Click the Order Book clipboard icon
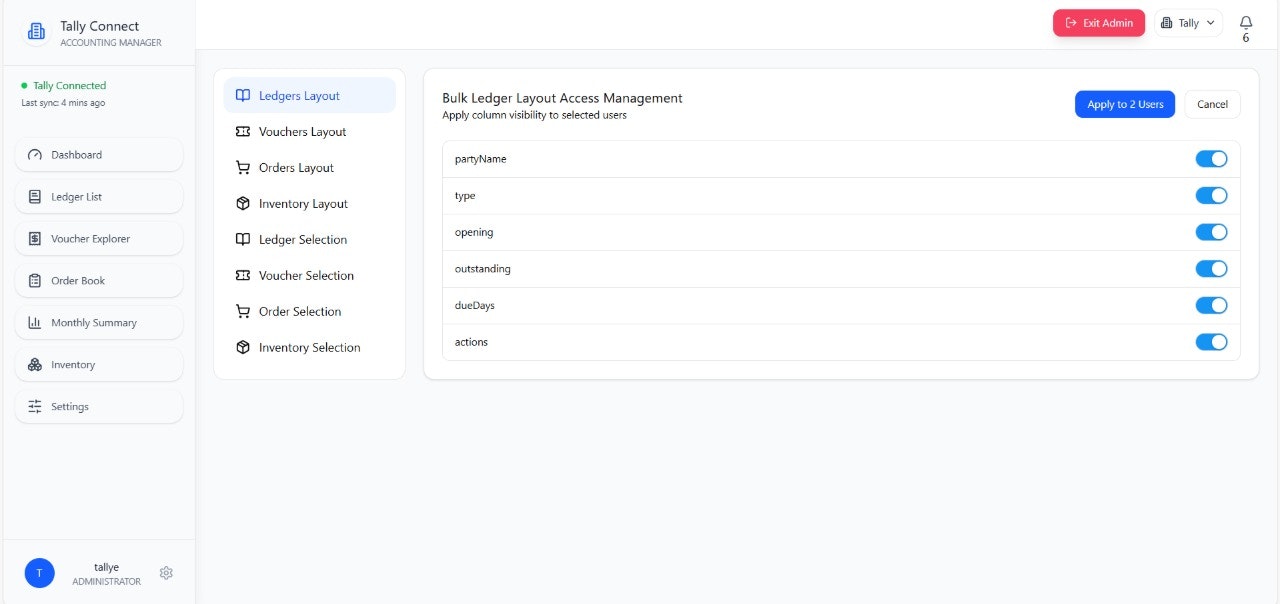 (x=35, y=281)
